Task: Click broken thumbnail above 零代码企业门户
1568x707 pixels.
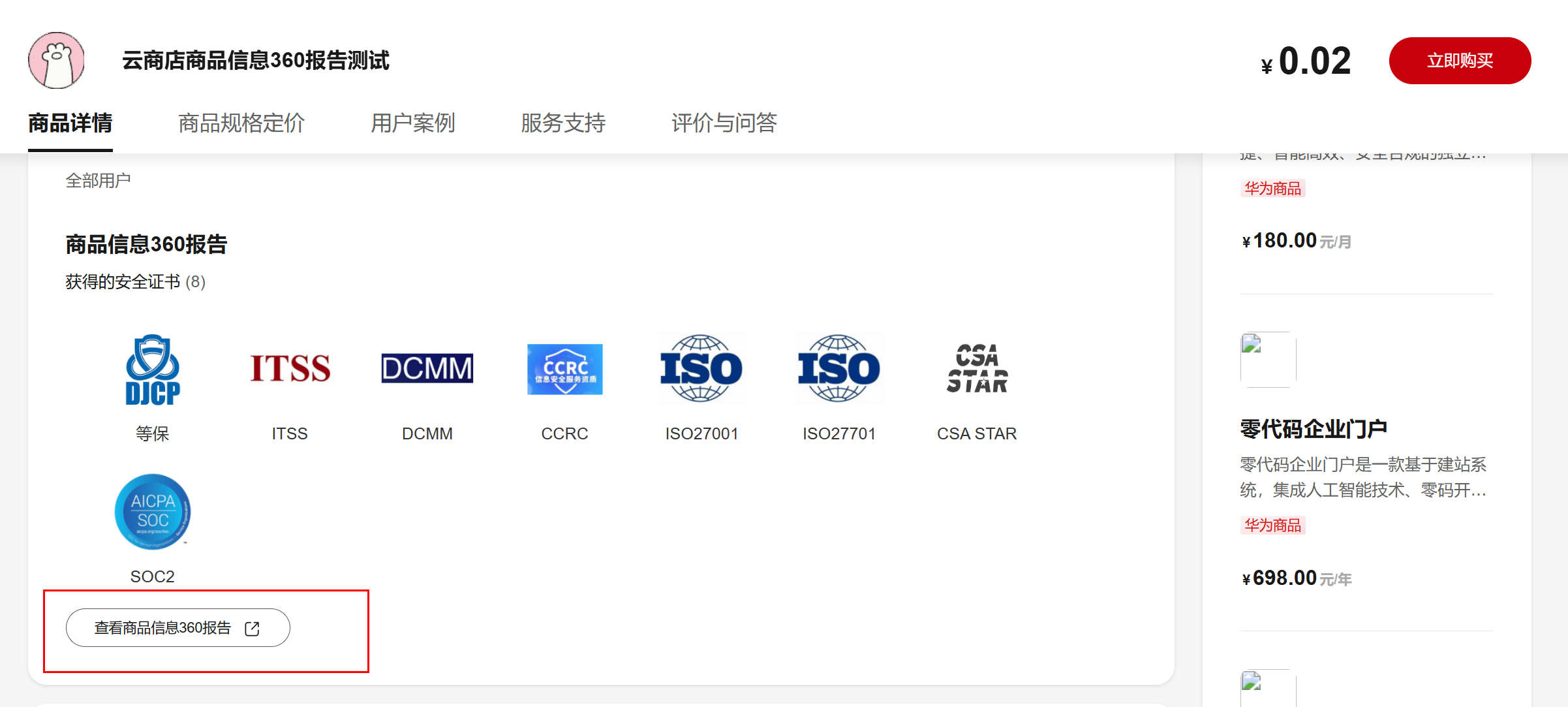Action: 1268,359
